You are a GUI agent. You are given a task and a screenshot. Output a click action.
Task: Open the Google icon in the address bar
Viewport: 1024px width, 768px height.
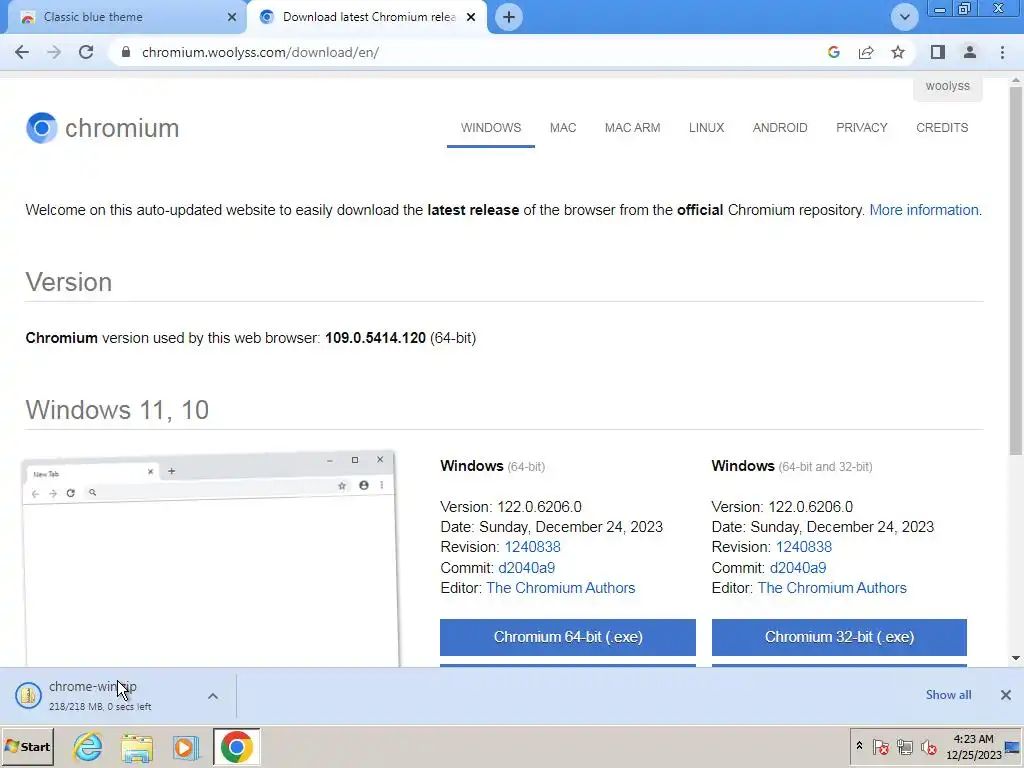coord(833,52)
